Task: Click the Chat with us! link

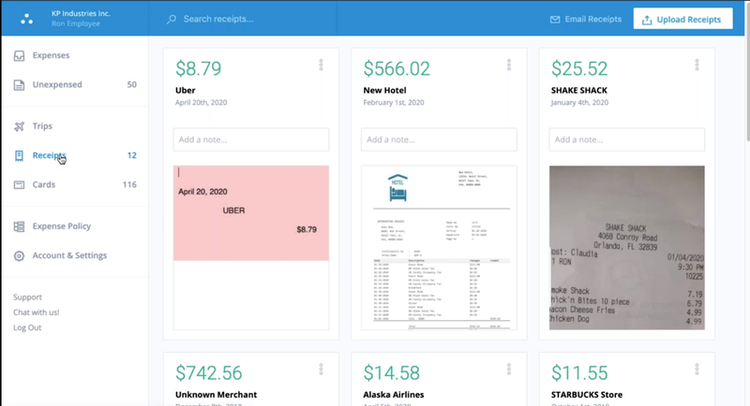Action: [x=36, y=312]
